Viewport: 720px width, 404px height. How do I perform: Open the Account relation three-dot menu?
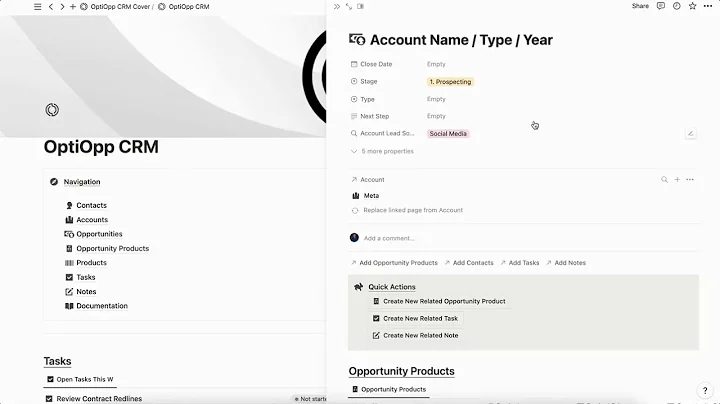pos(690,180)
